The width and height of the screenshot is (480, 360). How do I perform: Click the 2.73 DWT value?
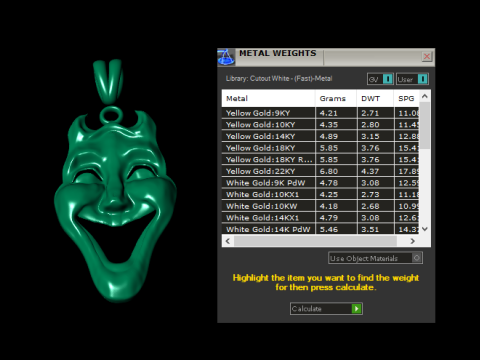click(x=370, y=194)
